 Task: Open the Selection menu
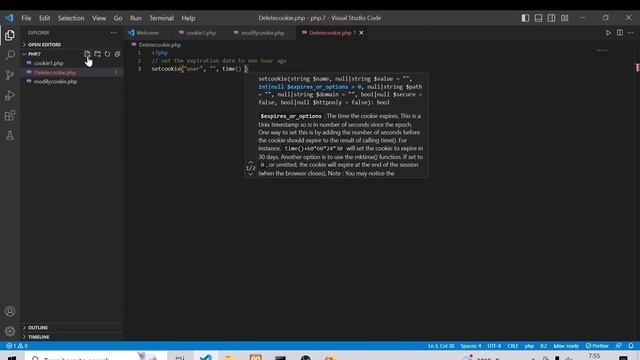point(71,18)
